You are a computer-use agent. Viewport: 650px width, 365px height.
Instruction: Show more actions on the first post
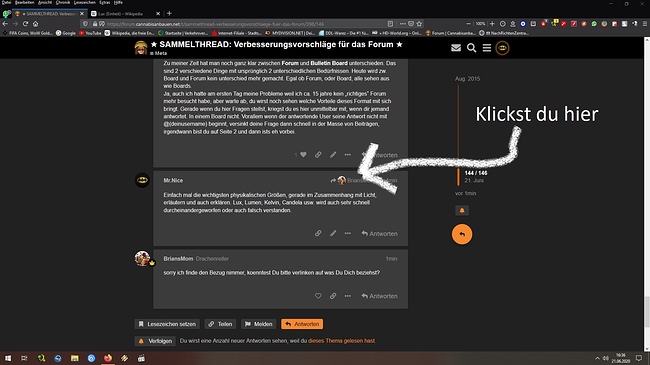[x=347, y=155]
